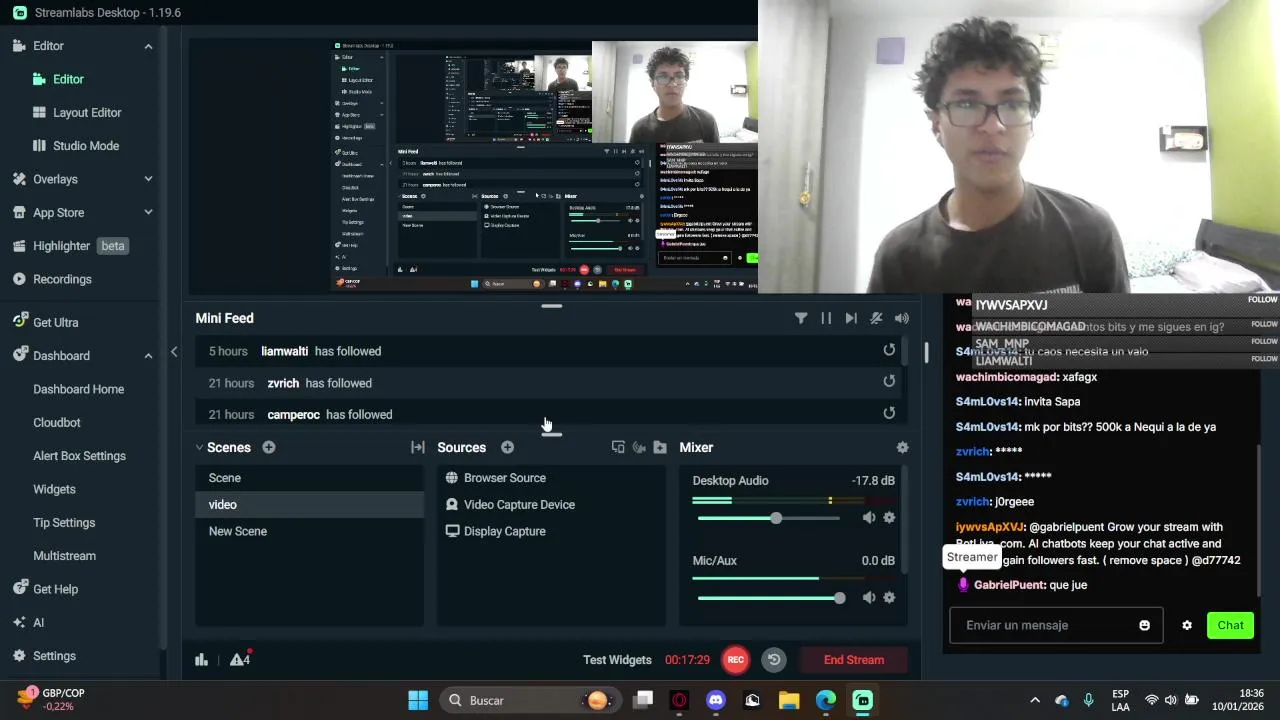Replay the zvrich follow alert

click(889, 381)
